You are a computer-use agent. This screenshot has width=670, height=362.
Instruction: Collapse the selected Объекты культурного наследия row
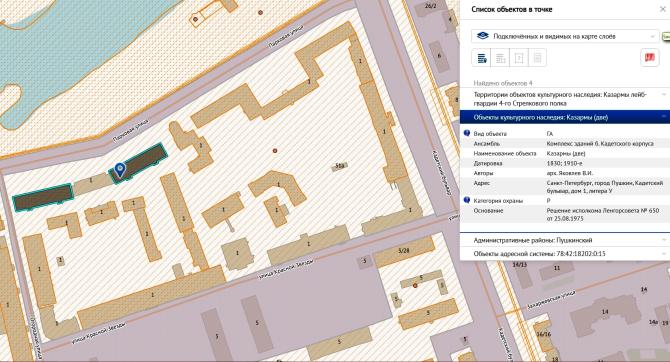(564, 117)
